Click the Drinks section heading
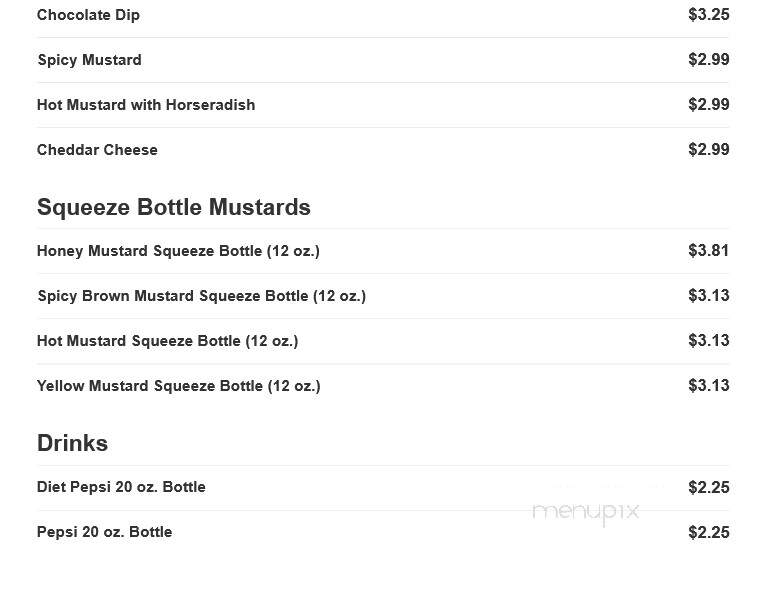The image size is (765, 594). (x=72, y=443)
